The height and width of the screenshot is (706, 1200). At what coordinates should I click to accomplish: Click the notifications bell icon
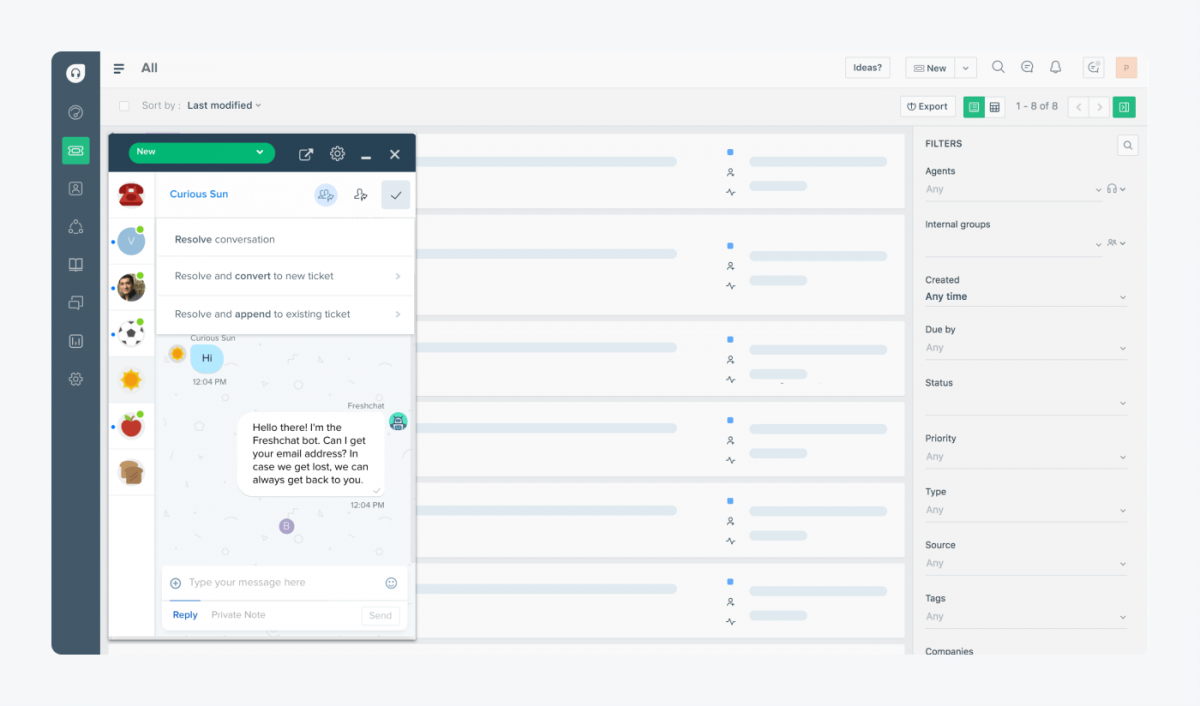pyautogui.click(x=1055, y=68)
